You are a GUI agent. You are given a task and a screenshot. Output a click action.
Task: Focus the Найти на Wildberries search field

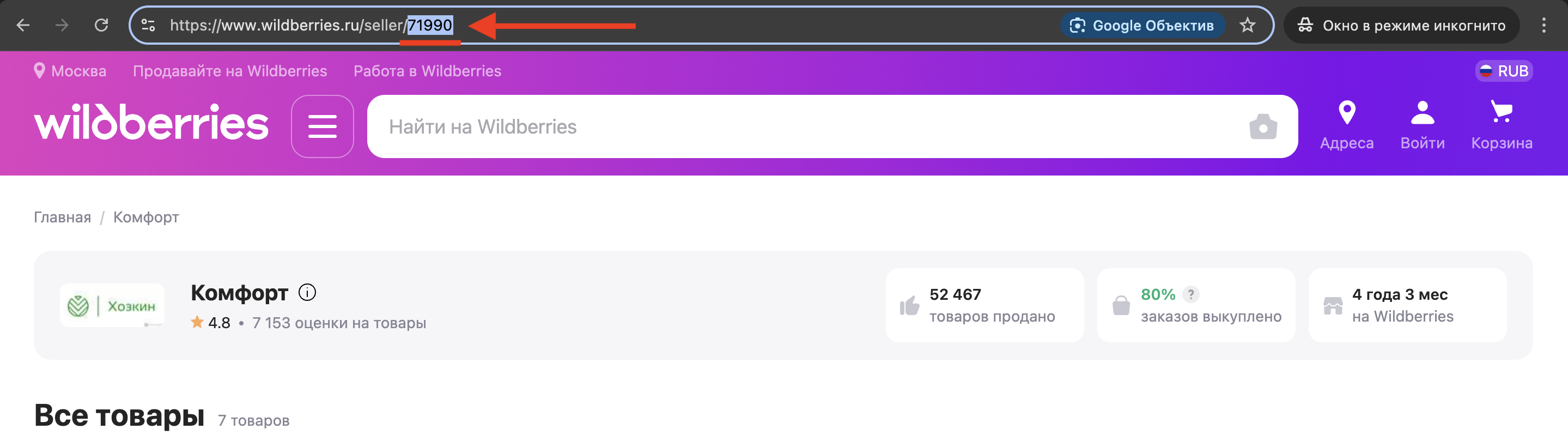(x=791, y=126)
